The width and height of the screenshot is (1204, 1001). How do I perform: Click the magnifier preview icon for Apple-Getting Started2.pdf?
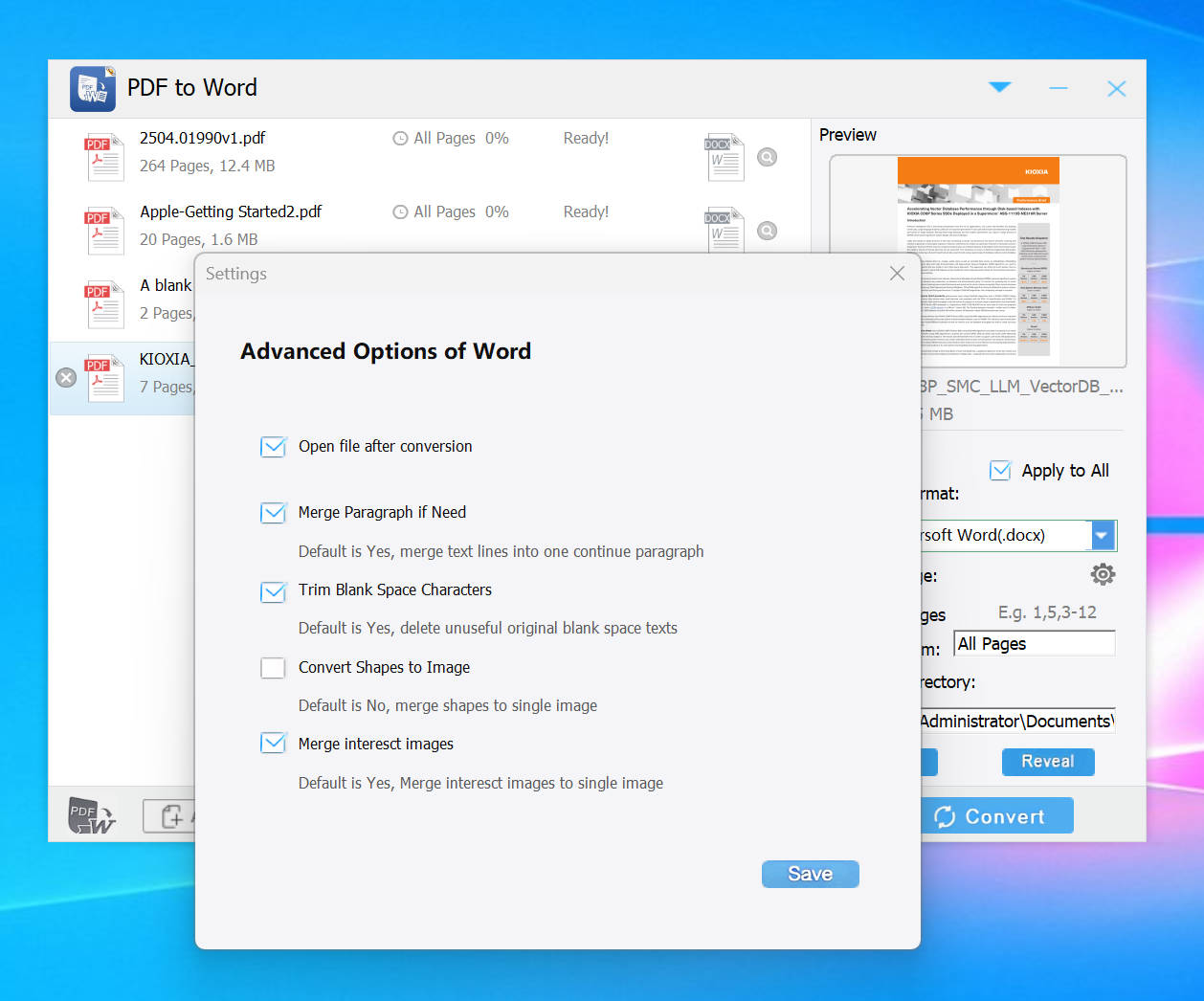tap(768, 231)
